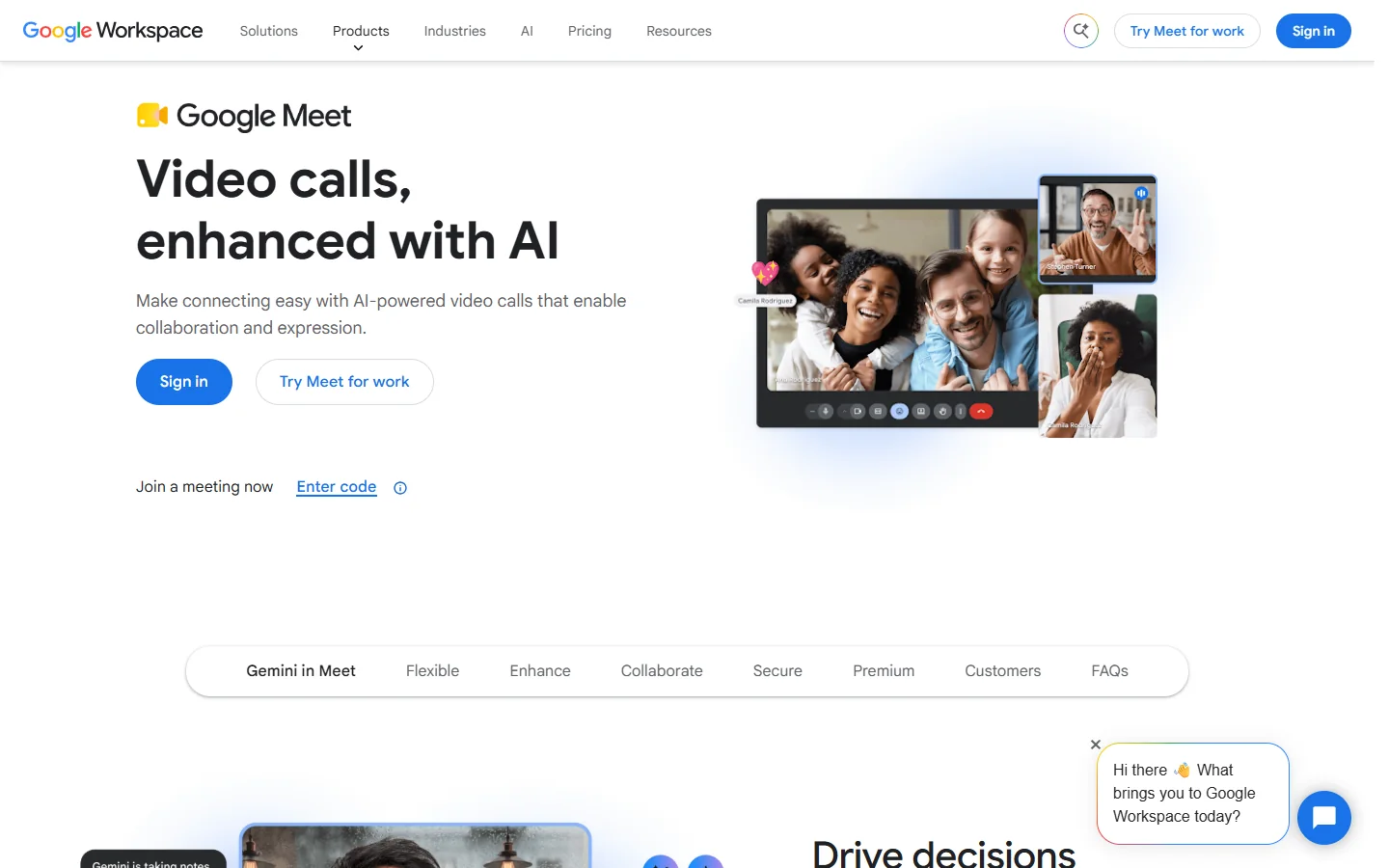
Task: Click the Join a meeting now text
Action: [204, 487]
